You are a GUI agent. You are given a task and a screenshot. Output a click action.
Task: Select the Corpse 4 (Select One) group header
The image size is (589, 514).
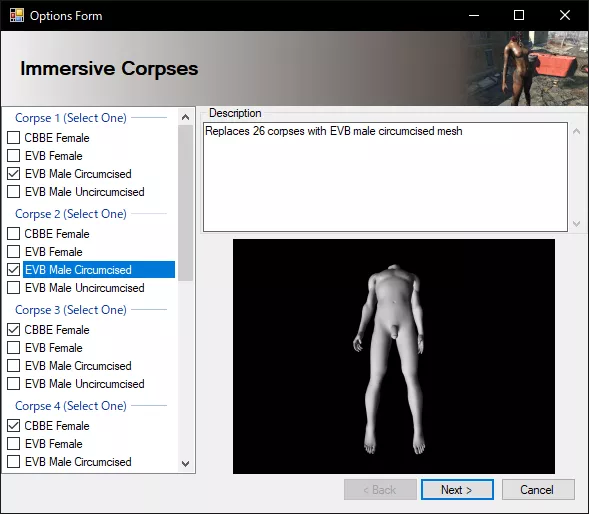click(x=71, y=406)
